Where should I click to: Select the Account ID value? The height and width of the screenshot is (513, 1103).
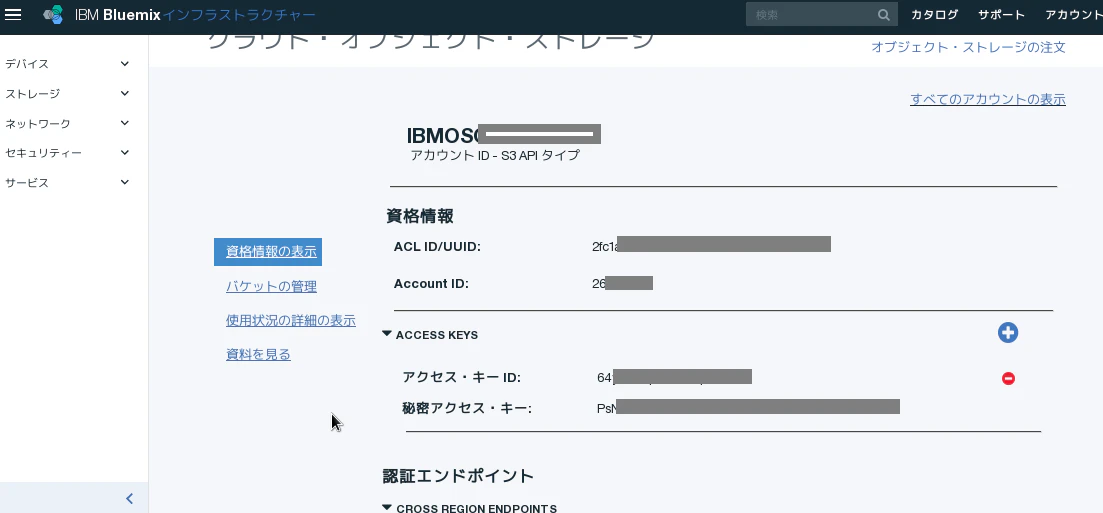click(x=623, y=284)
